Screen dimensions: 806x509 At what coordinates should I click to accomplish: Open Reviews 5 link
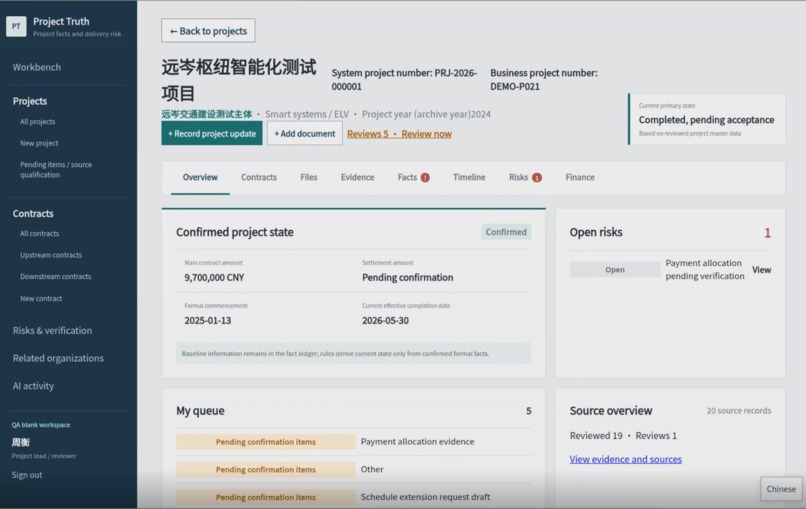click(368, 134)
